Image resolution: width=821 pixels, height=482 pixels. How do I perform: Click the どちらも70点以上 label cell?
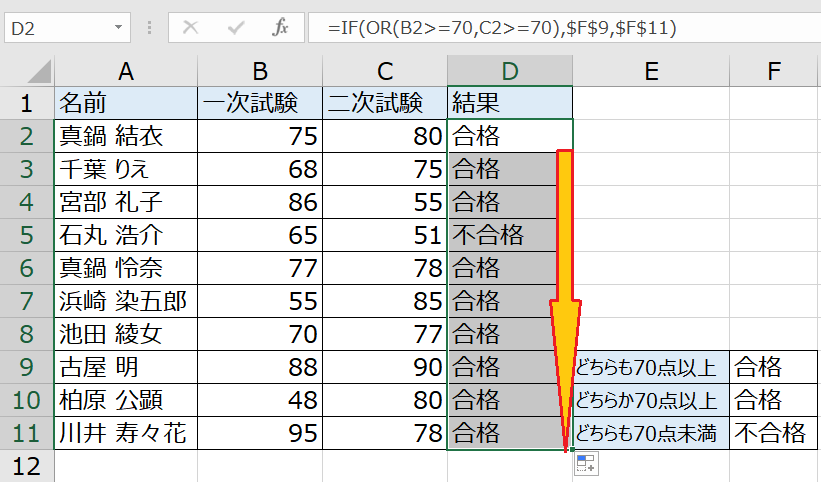(651, 367)
